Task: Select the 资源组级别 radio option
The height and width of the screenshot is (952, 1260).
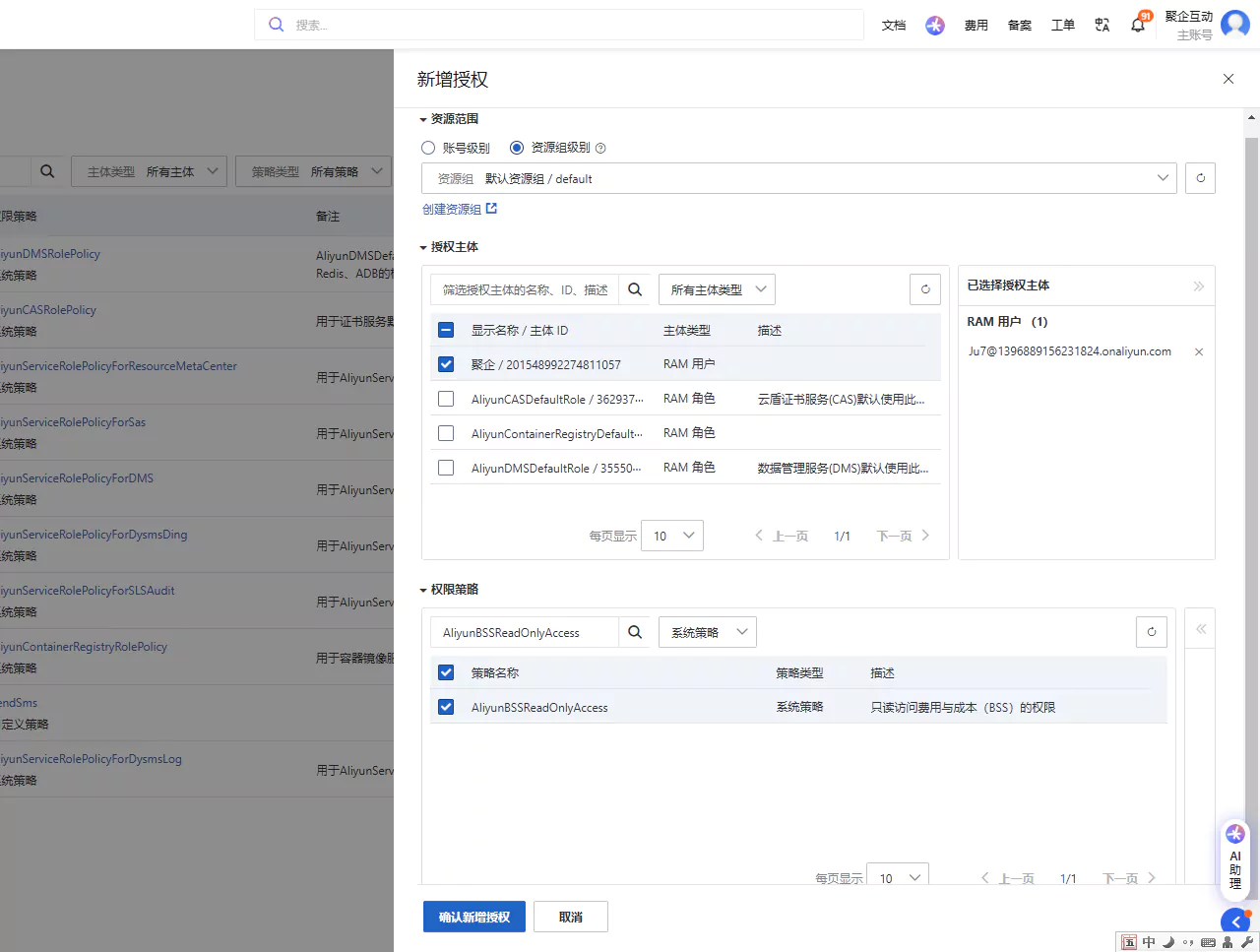Action: [517, 148]
